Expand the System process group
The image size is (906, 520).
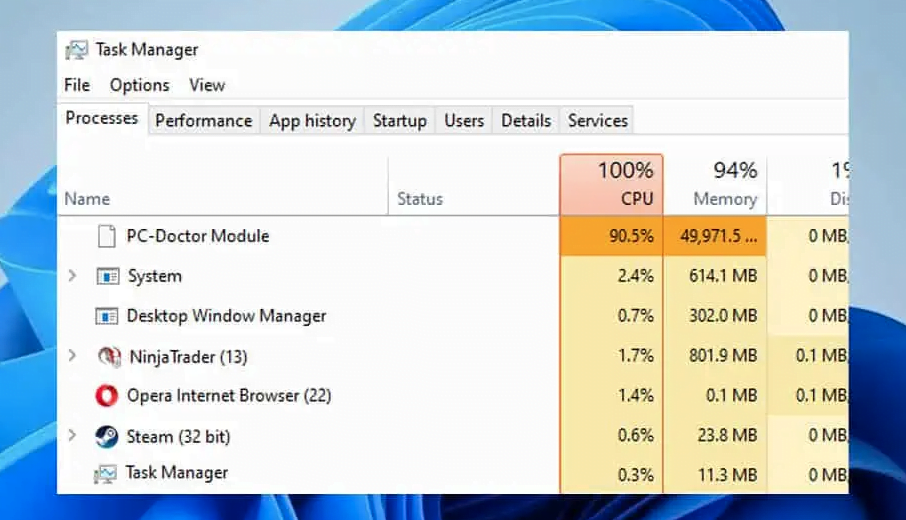click(72, 276)
